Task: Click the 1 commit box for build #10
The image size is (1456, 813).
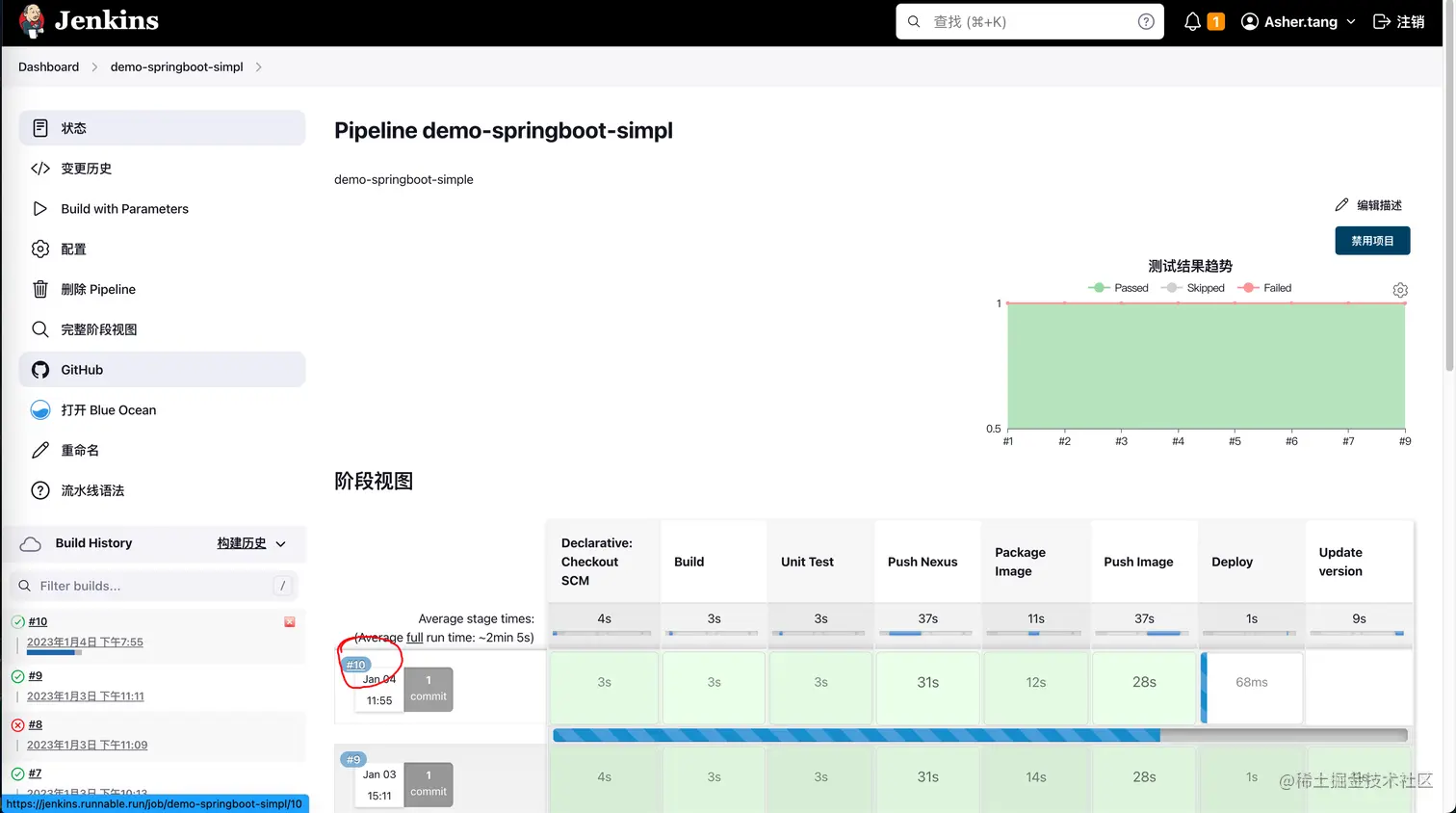Action: [429, 689]
